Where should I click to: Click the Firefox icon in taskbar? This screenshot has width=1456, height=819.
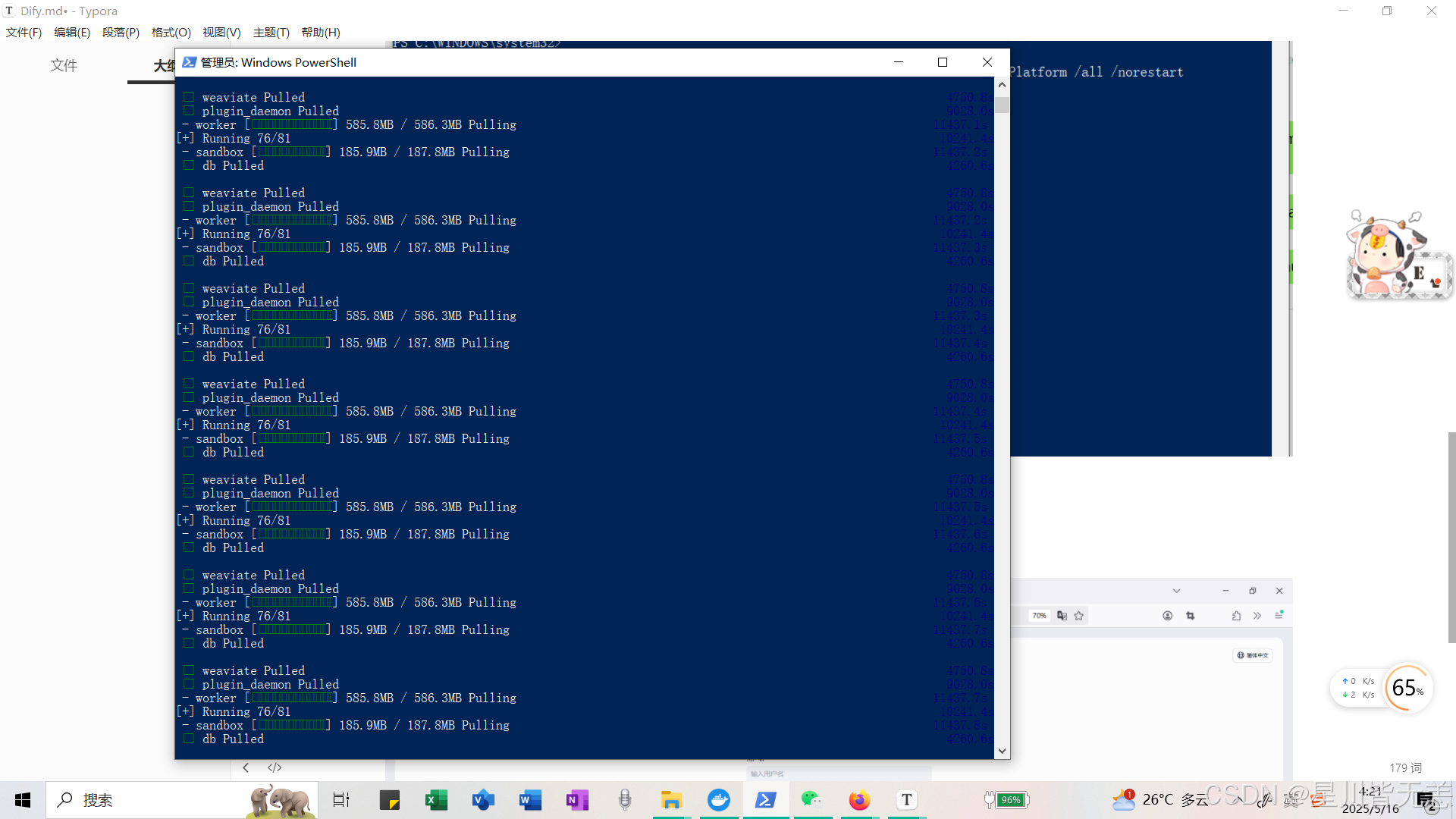click(x=859, y=800)
